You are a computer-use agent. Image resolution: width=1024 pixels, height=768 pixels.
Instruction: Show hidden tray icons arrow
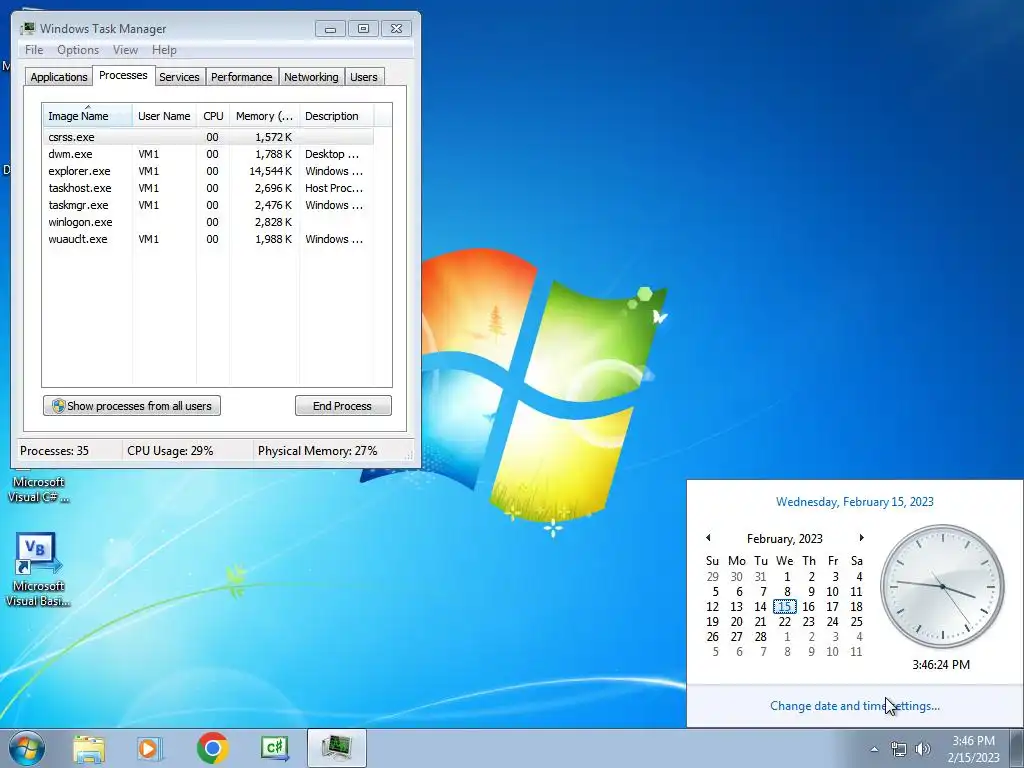pyautogui.click(x=874, y=749)
